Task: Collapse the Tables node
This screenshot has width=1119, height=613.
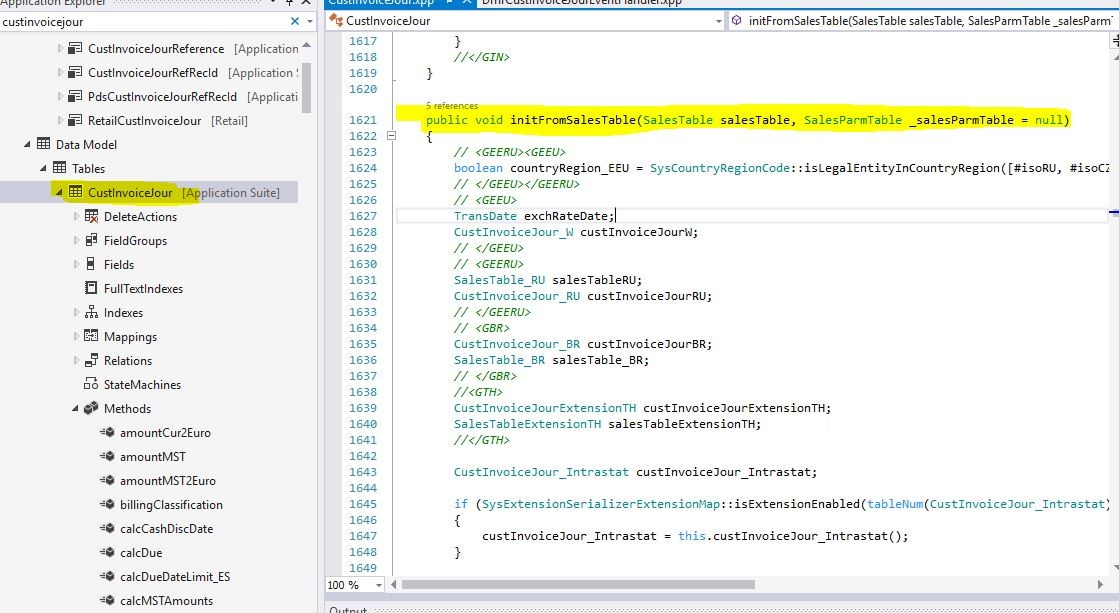Action: [x=44, y=168]
